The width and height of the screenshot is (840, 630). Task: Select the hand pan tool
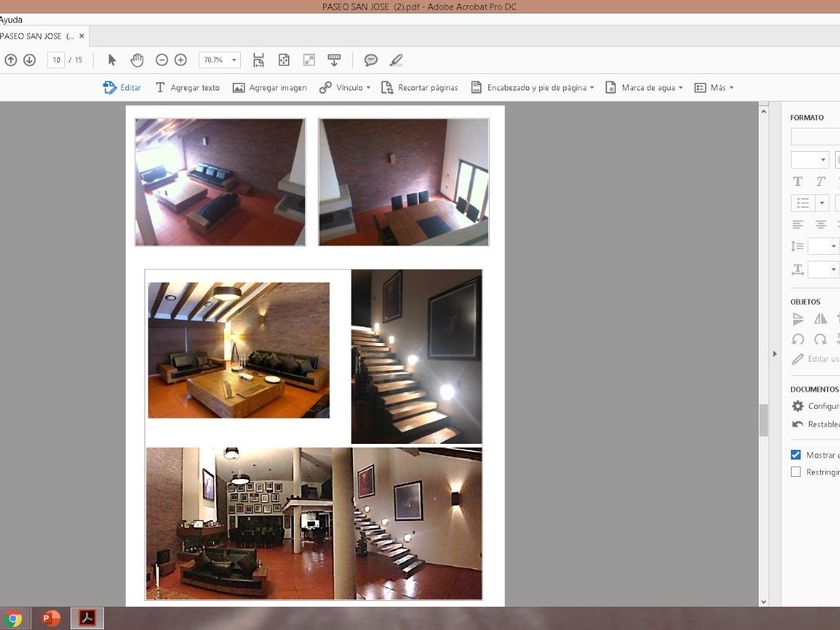pyautogui.click(x=137, y=60)
